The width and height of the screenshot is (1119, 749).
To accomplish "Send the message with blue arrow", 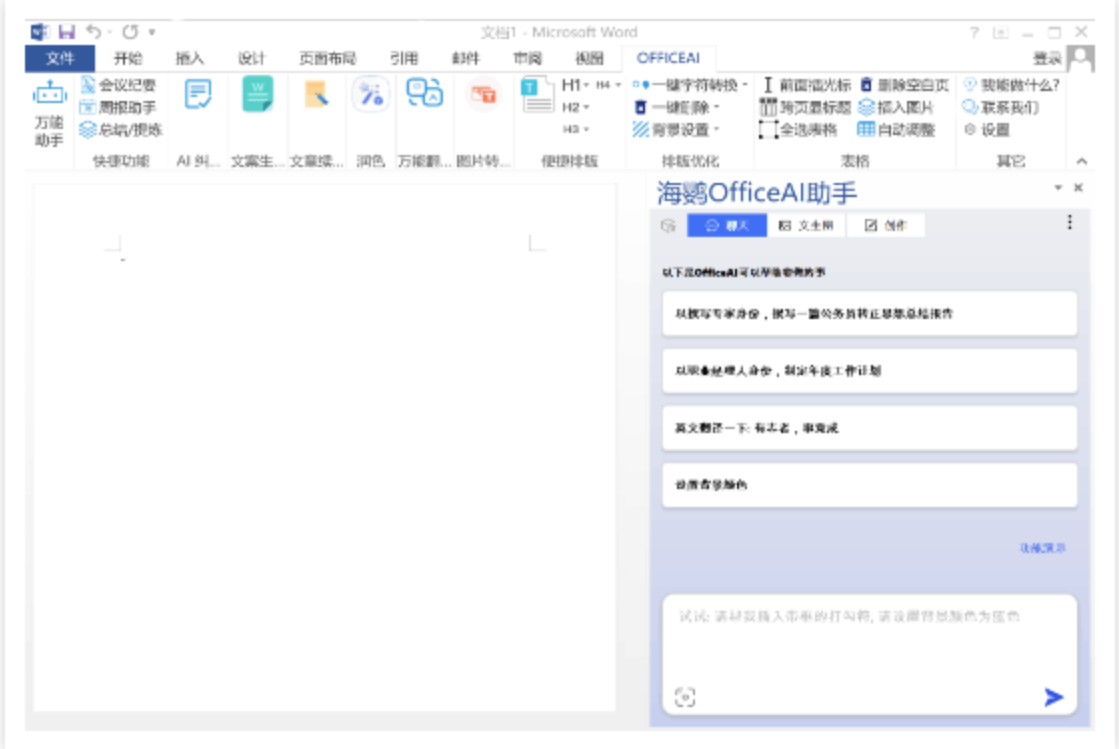I will (x=1053, y=697).
